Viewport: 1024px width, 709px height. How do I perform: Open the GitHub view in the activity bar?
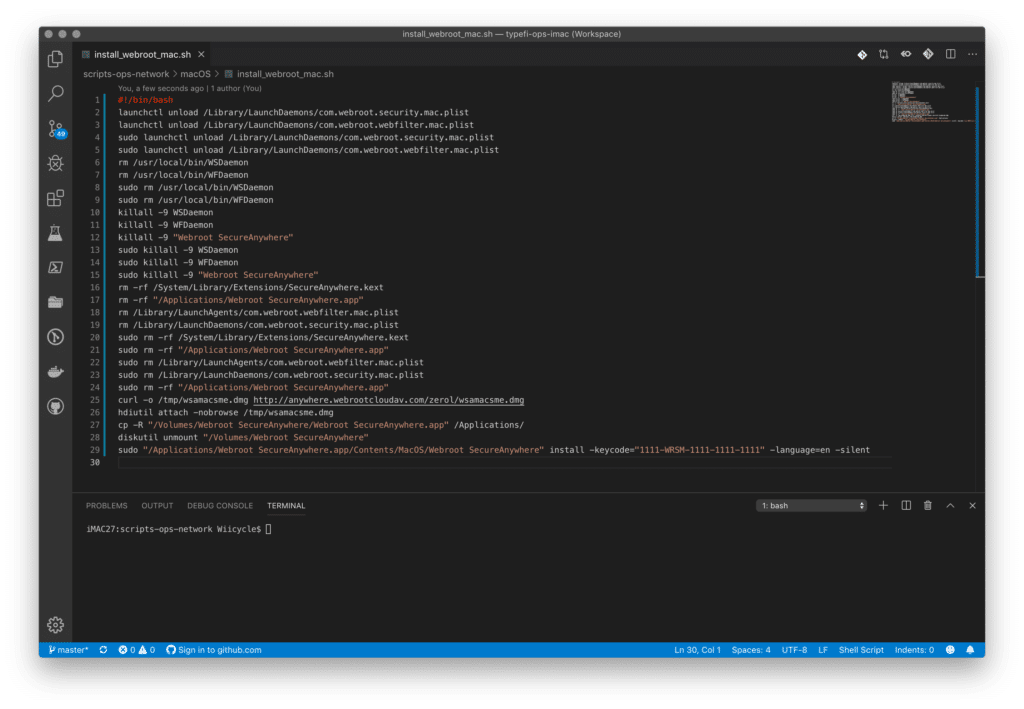coord(56,407)
